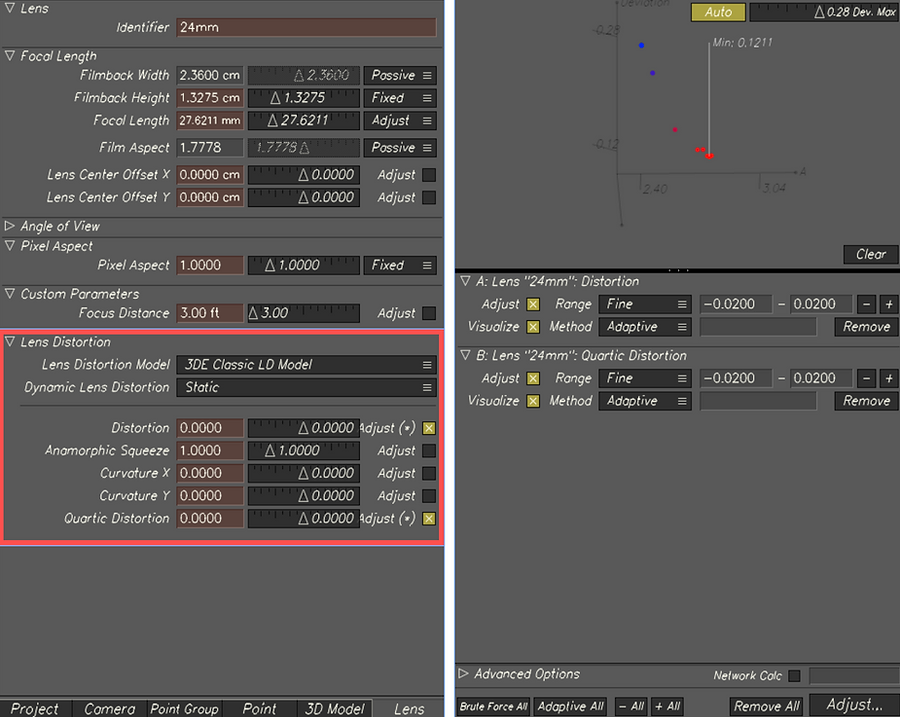
Task: Switch to the Point Group tab
Action: pyautogui.click(x=184, y=708)
